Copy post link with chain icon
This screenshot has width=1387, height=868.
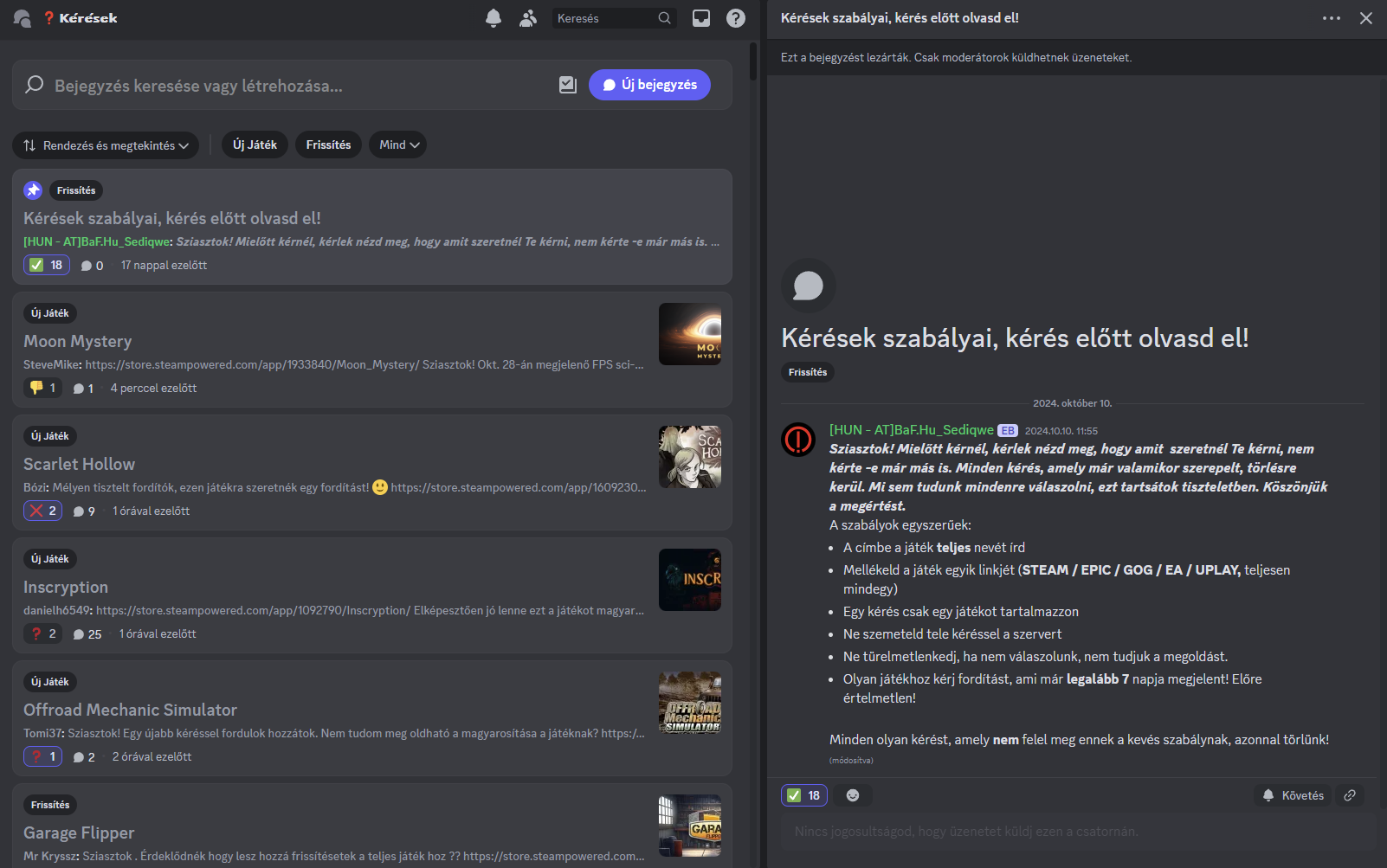point(1350,795)
